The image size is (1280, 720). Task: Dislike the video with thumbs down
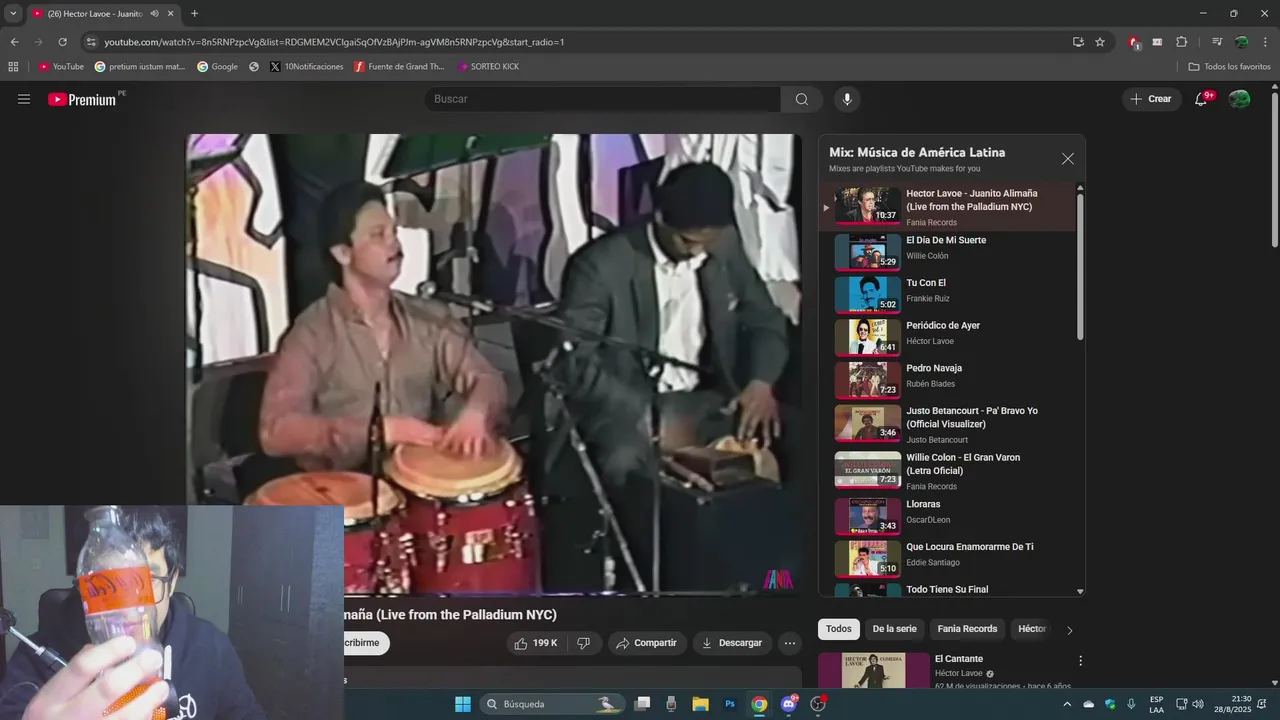[584, 643]
